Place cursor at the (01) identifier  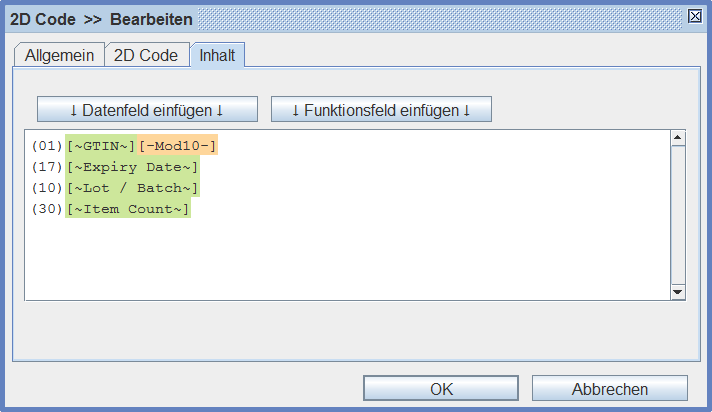pyautogui.click(x=47, y=146)
